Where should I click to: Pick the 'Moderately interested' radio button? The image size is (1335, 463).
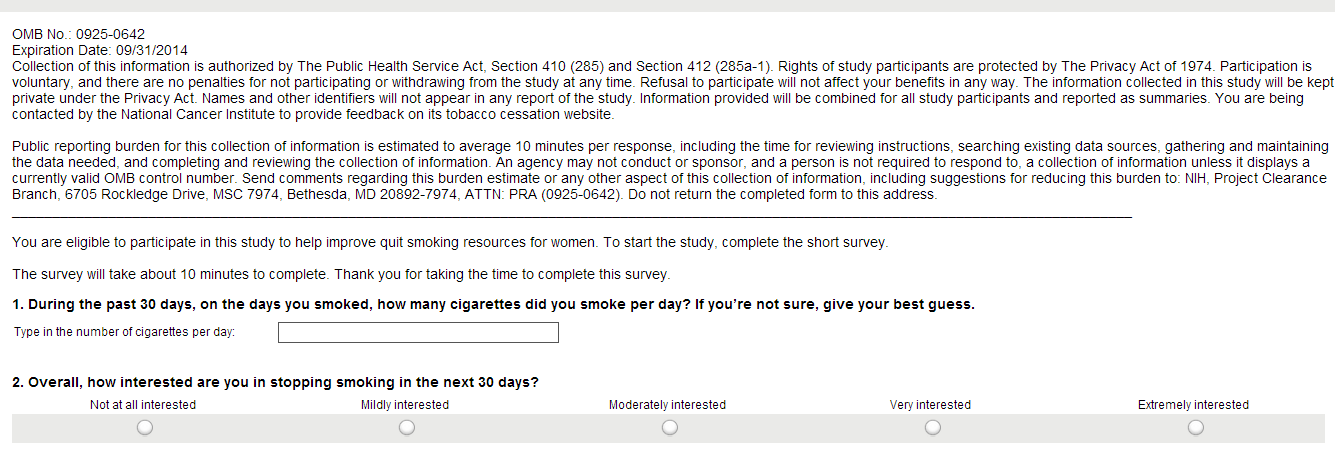669,428
